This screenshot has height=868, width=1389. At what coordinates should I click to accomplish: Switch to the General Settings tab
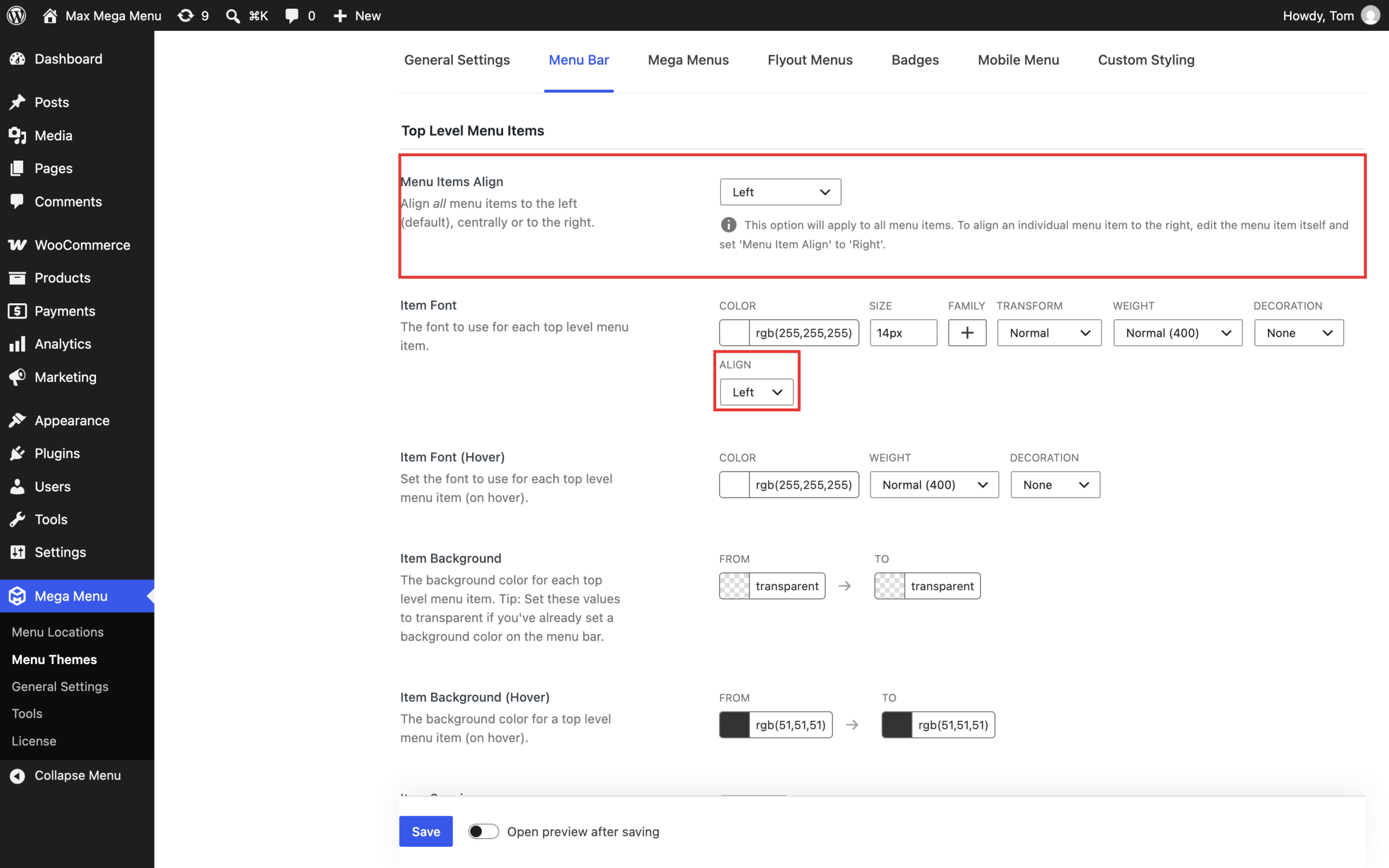(457, 60)
